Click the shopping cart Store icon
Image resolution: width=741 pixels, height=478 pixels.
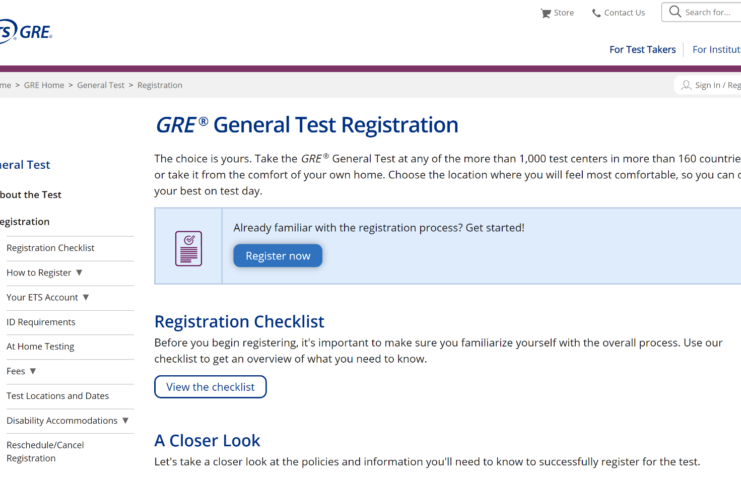coord(546,13)
